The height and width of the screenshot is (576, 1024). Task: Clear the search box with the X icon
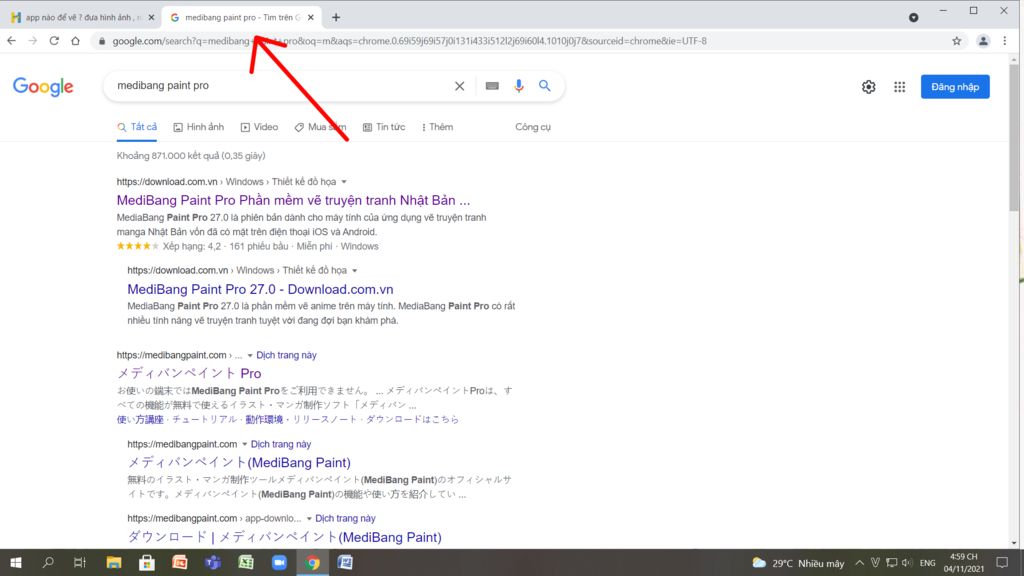tap(460, 86)
